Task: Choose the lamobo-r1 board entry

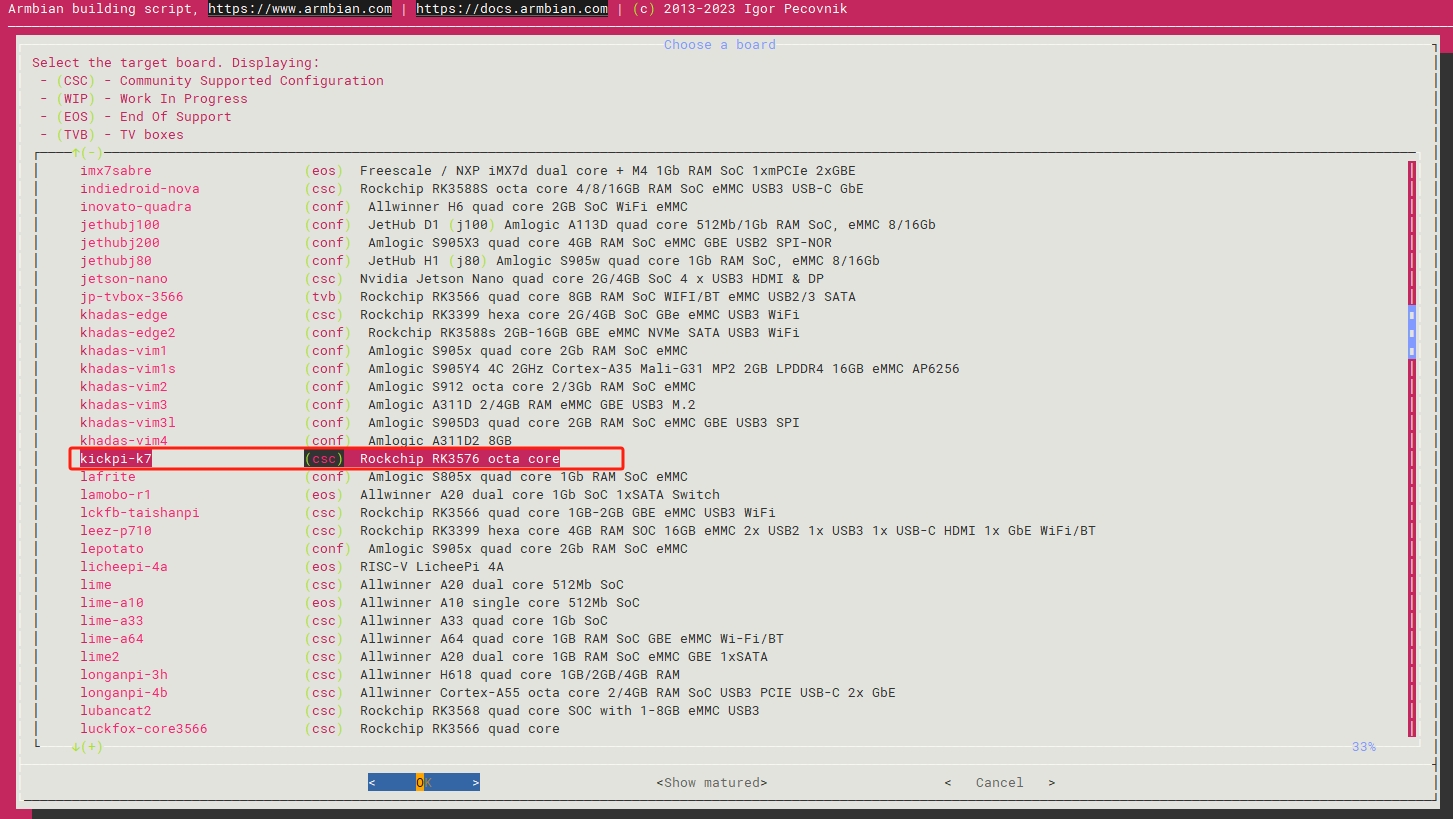Action: tap(116, 495)
